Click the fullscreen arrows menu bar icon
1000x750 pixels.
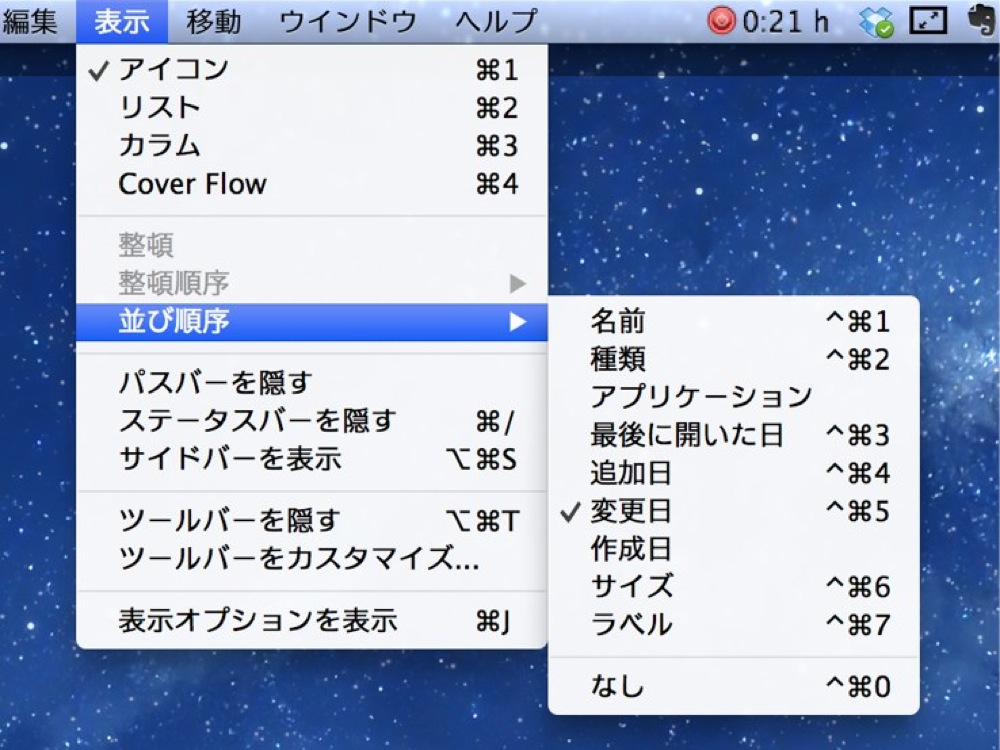[x=928, y=20]
